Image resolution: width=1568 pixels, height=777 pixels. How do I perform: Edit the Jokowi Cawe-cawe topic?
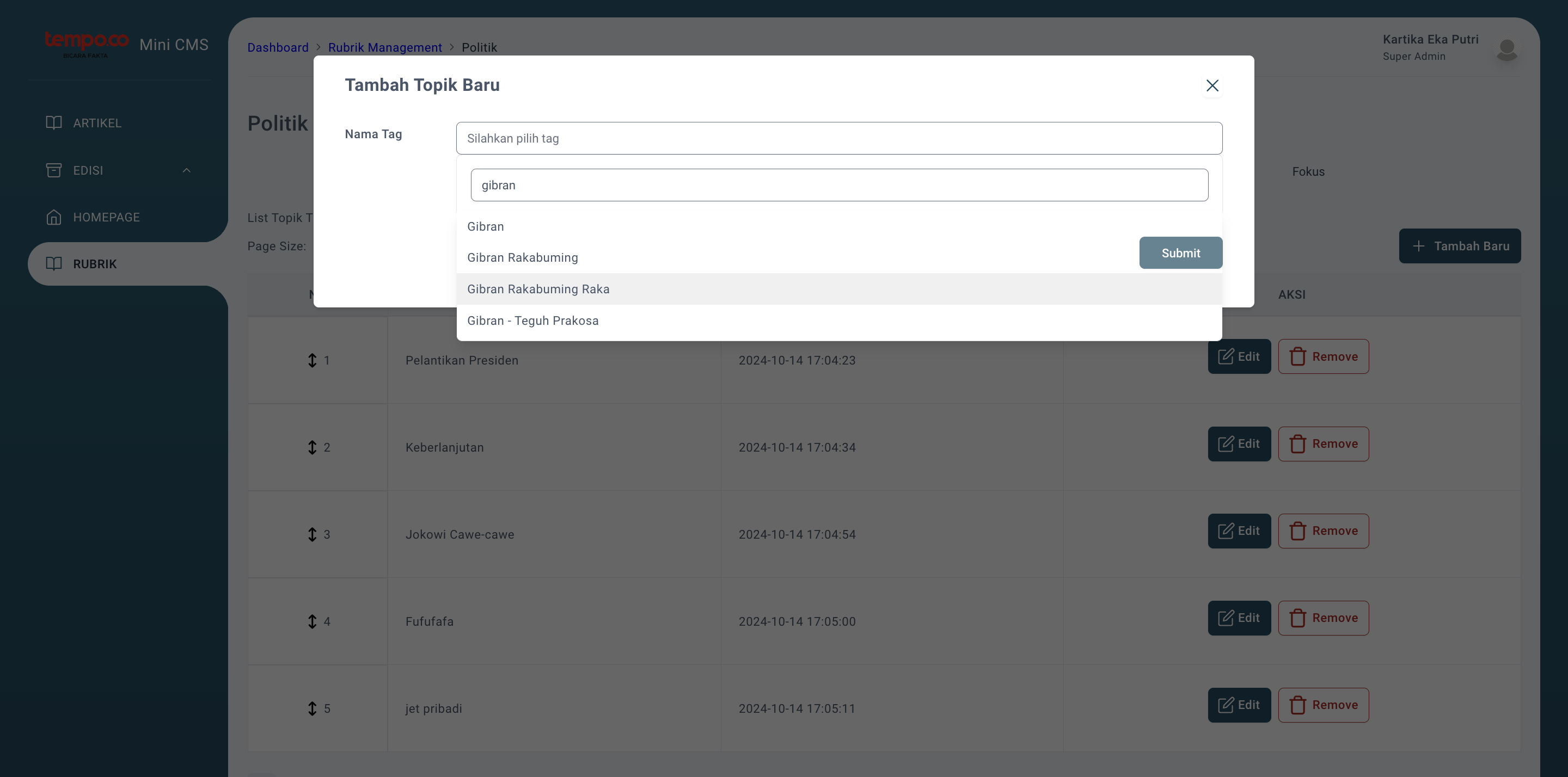click(1239, 531)
